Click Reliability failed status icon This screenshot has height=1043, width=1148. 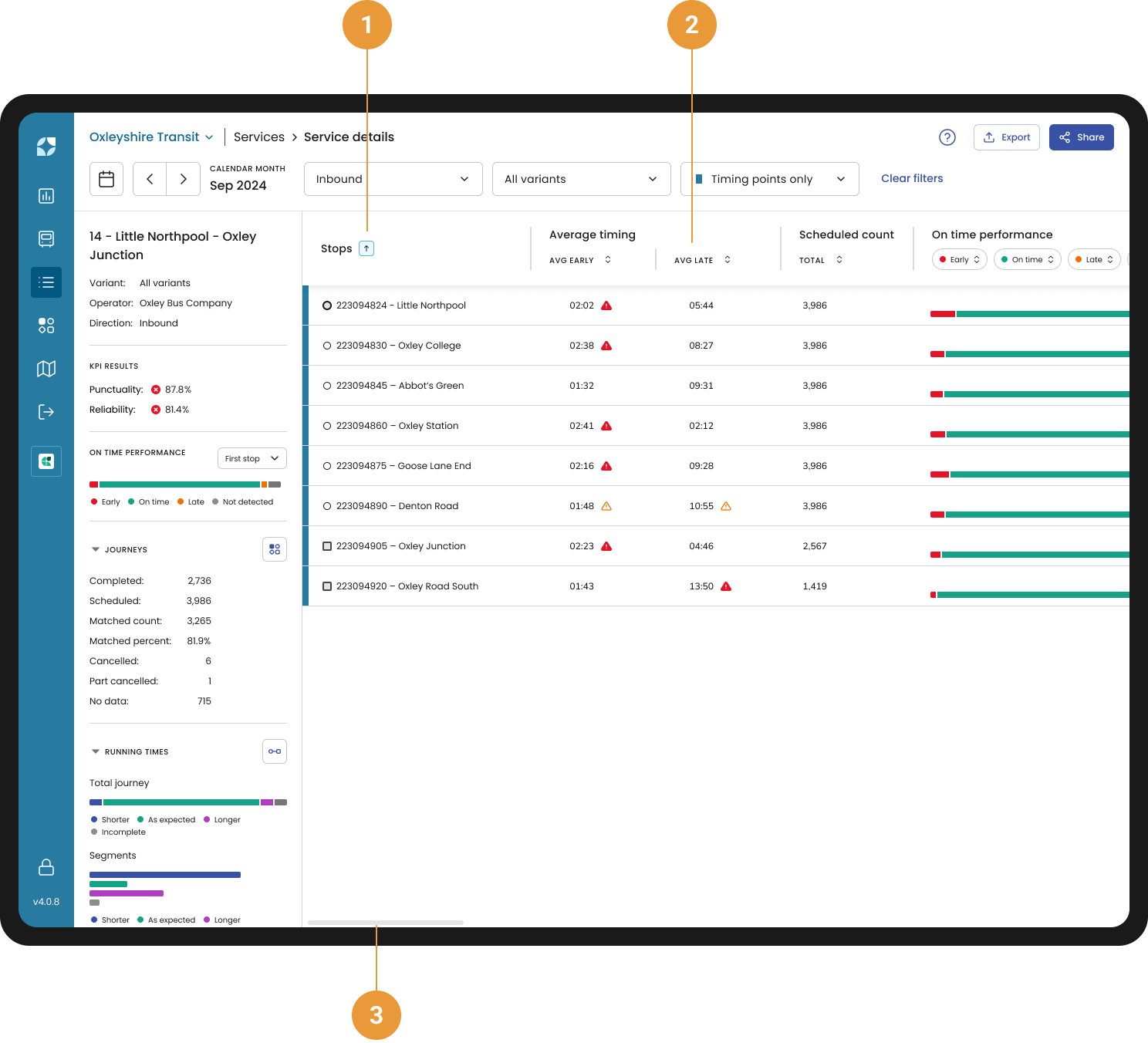(x=156, y=410)
